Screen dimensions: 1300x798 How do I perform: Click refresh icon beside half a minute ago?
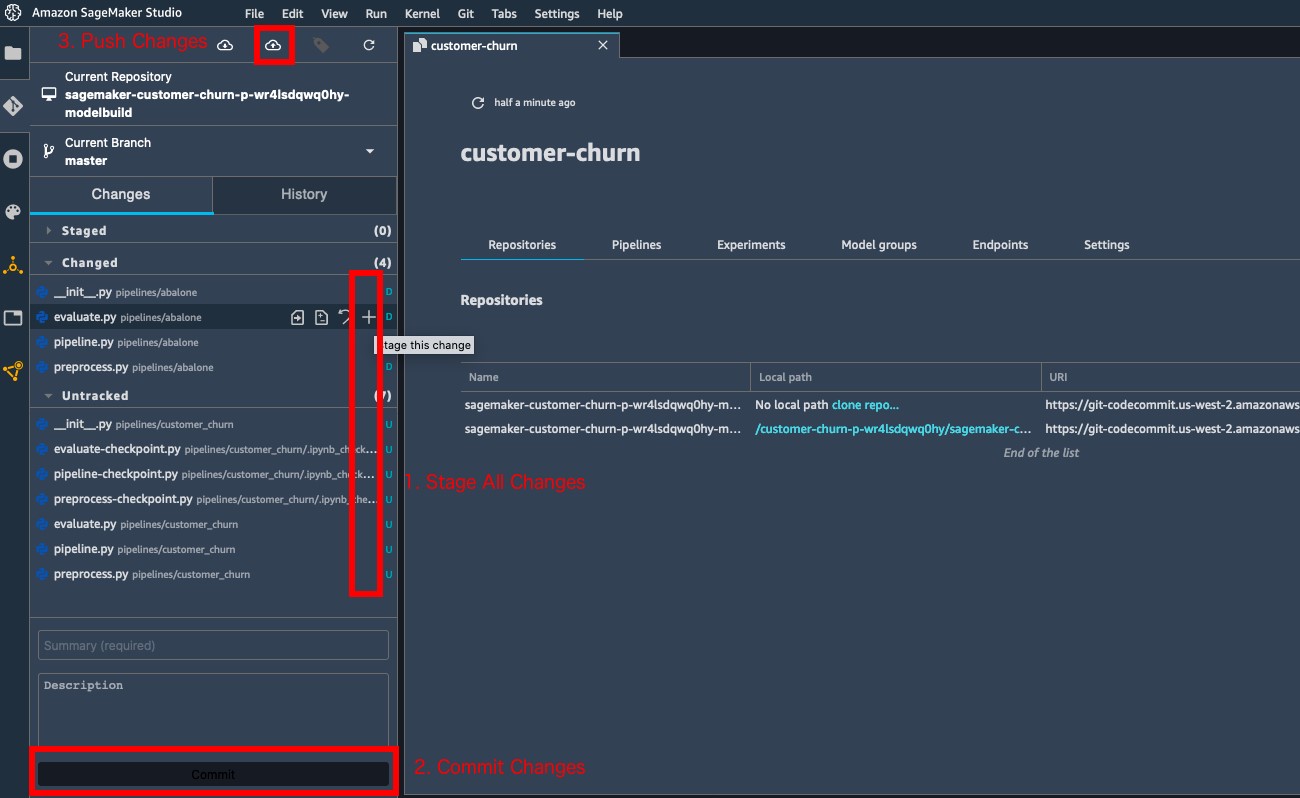point(478,103)
